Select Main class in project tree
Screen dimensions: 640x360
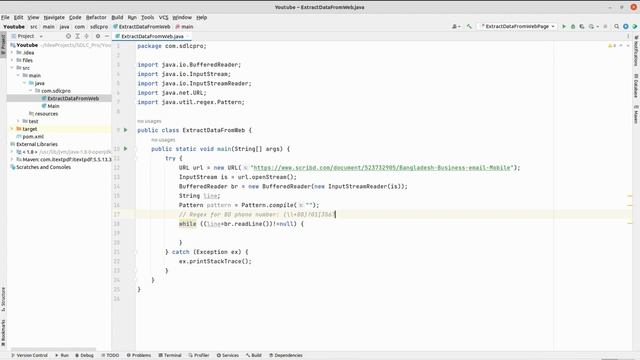(53, 106)
